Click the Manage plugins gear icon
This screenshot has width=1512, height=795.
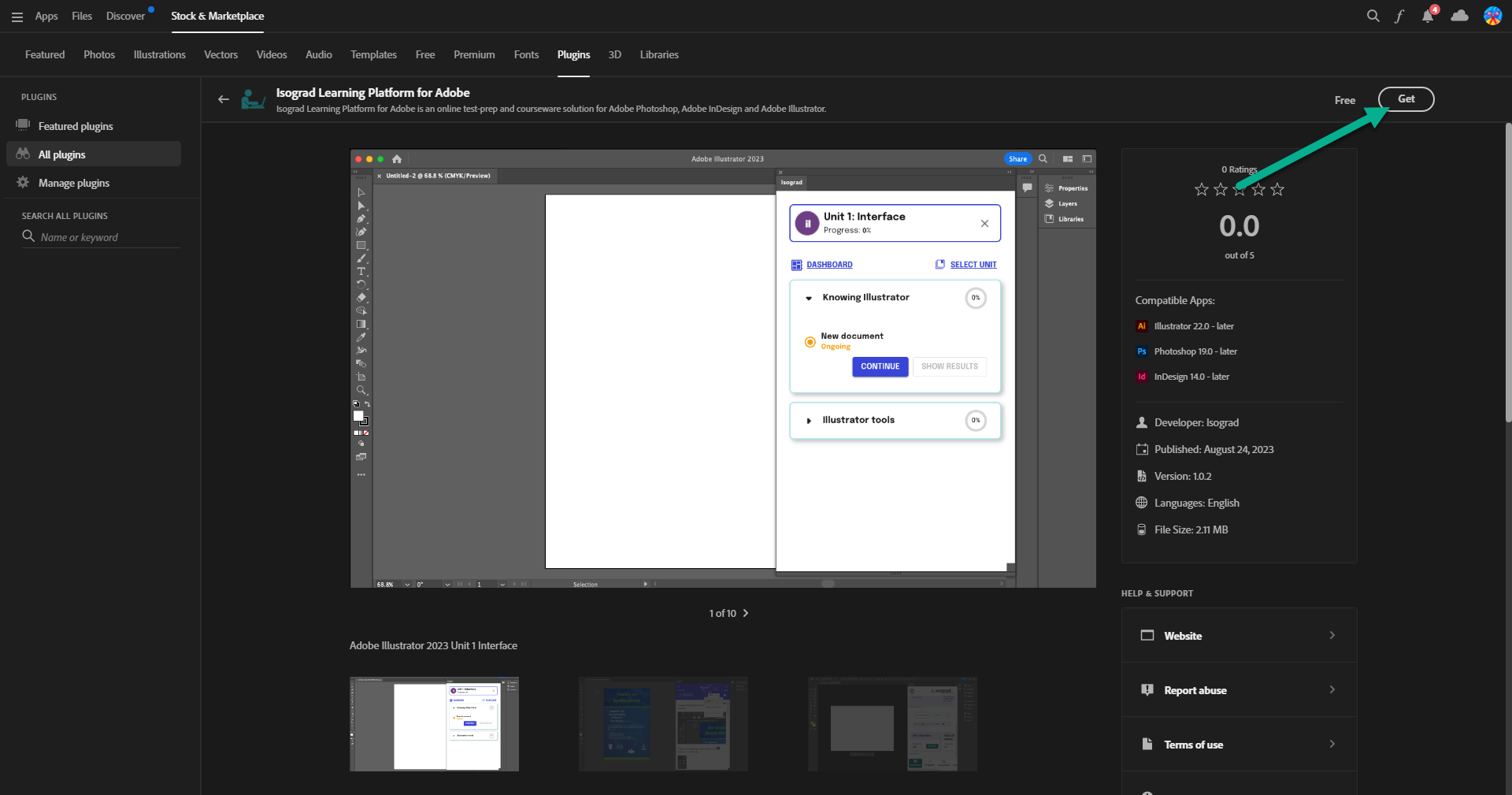23,182
